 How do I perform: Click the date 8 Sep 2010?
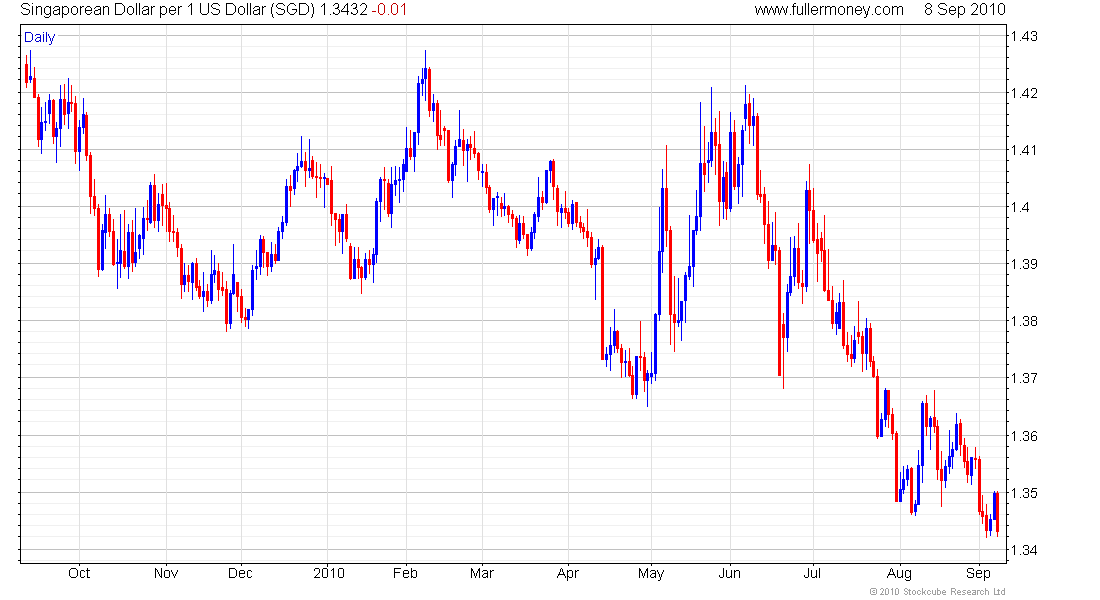965,10
